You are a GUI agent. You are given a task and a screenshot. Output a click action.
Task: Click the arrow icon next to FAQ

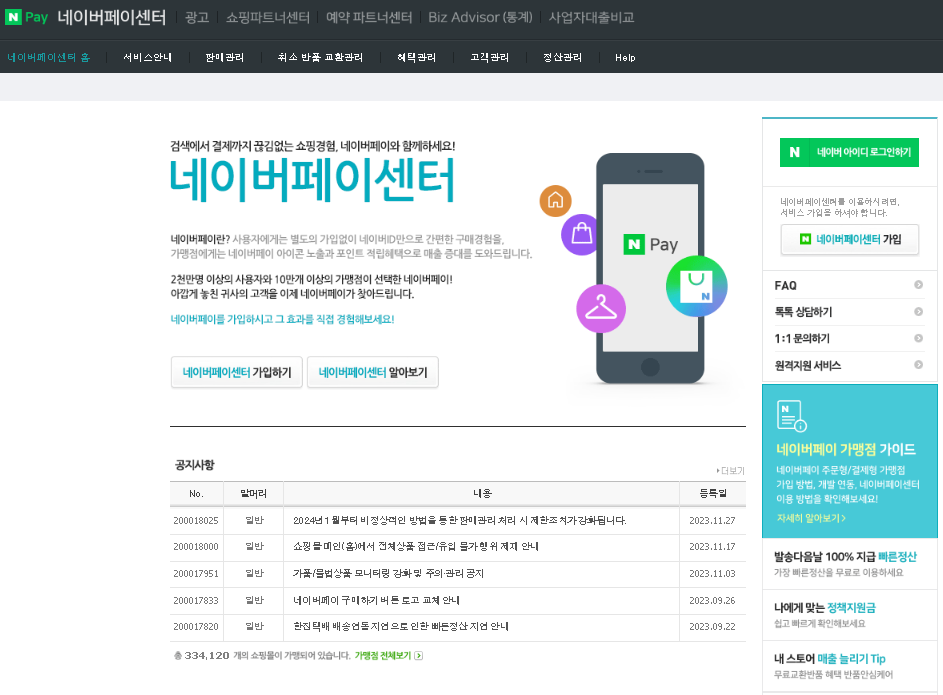pyautogui.click(x=918, y=285)
